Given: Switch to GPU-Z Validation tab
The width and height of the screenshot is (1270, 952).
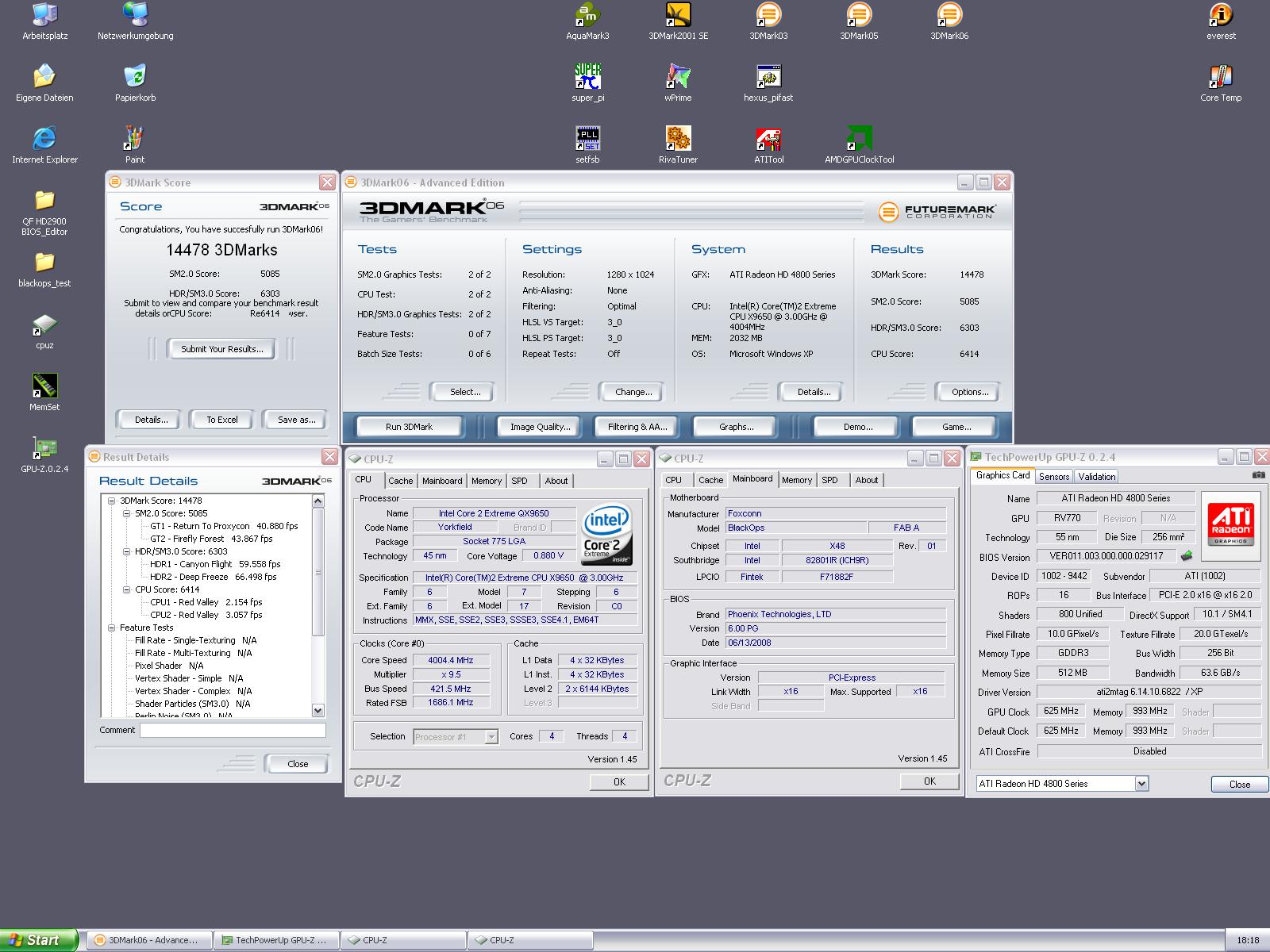Looking at the screenshot, I should 1097,477.
